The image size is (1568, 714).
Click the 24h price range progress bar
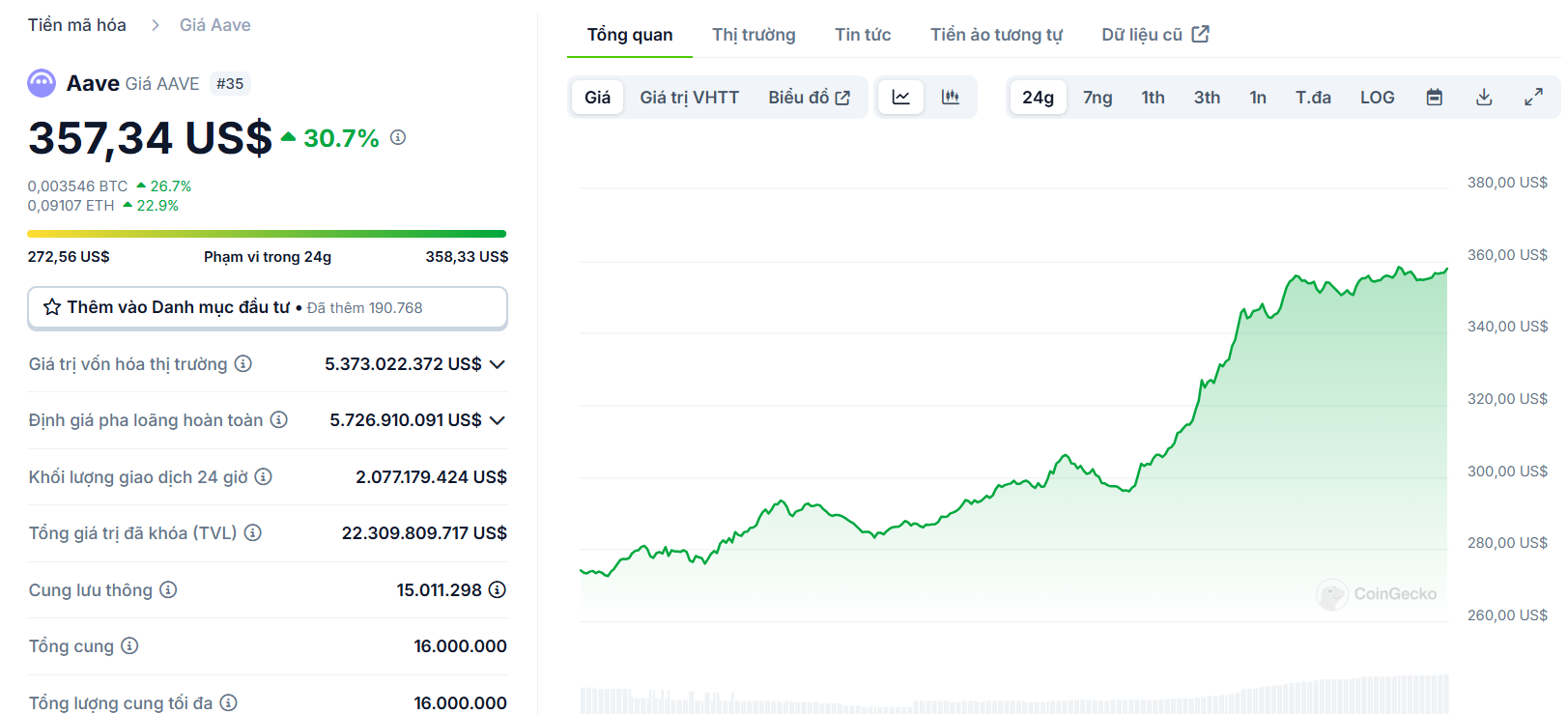[x=267, y=234]
